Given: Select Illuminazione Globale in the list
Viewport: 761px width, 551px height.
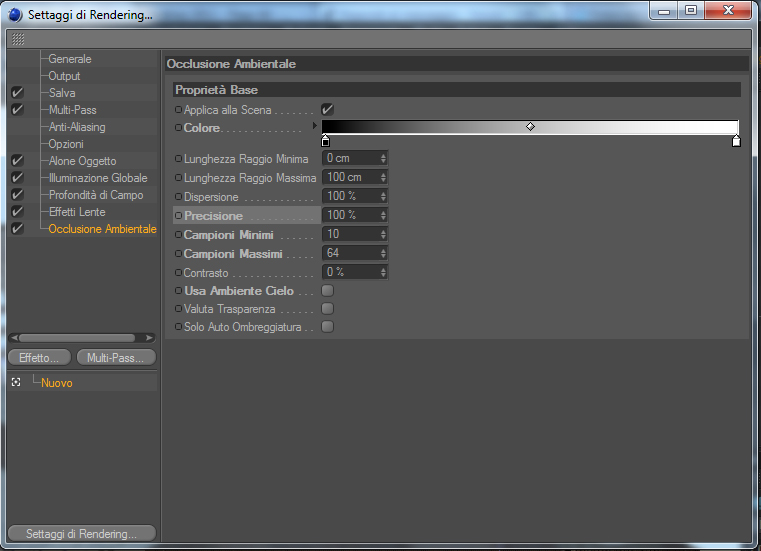Looking at the screenshot, I should 98,178.
